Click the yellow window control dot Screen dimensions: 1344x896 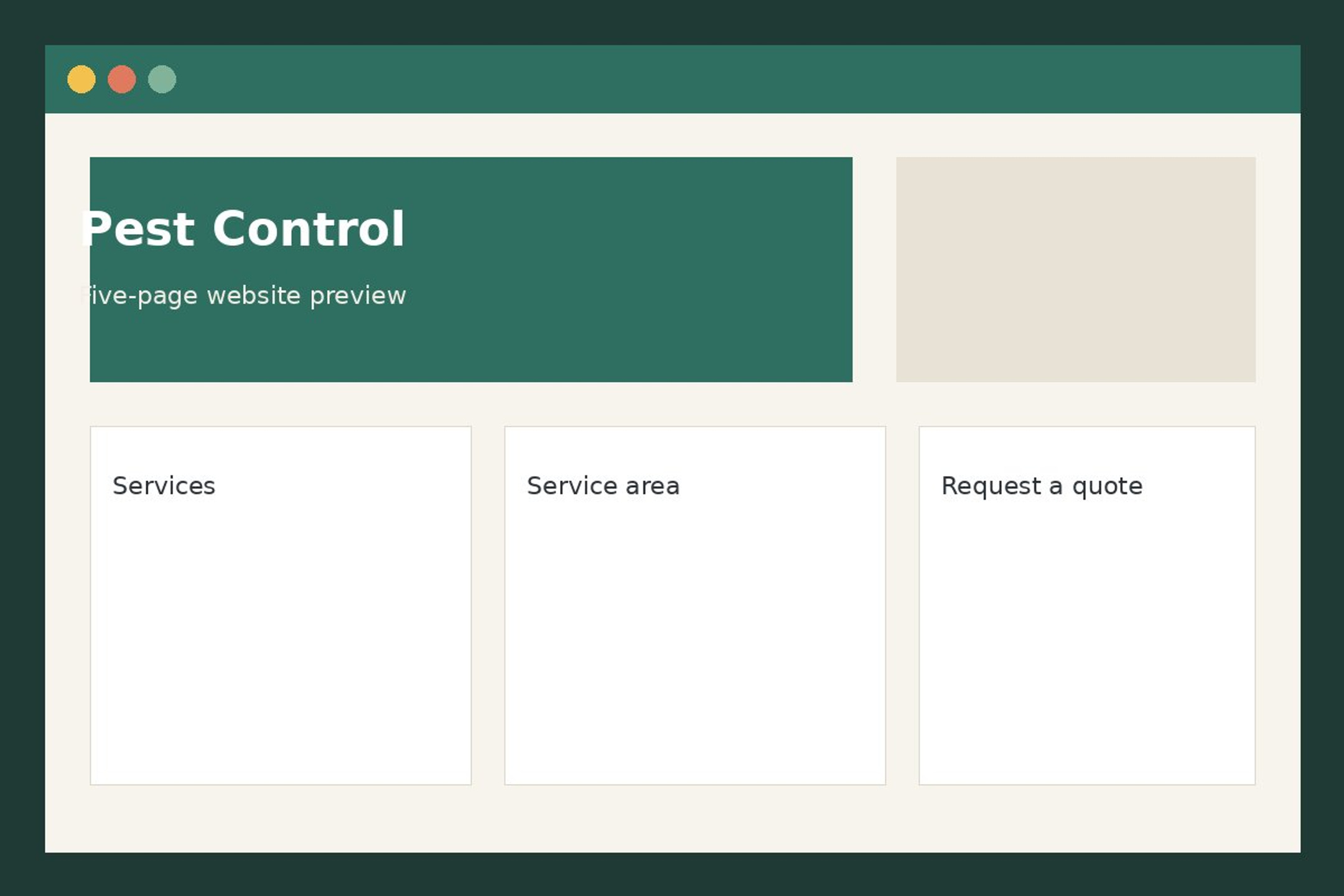[x=82, y=79]
